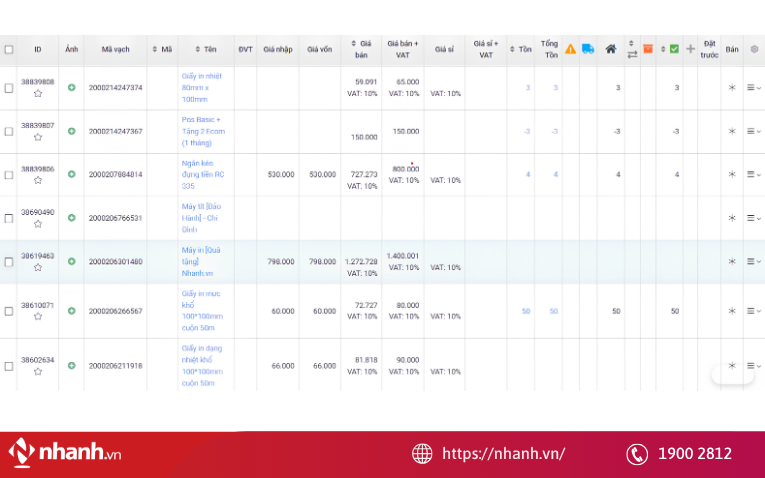Open product Giấy in mực khổ 100*100mm

click(202, 311)
